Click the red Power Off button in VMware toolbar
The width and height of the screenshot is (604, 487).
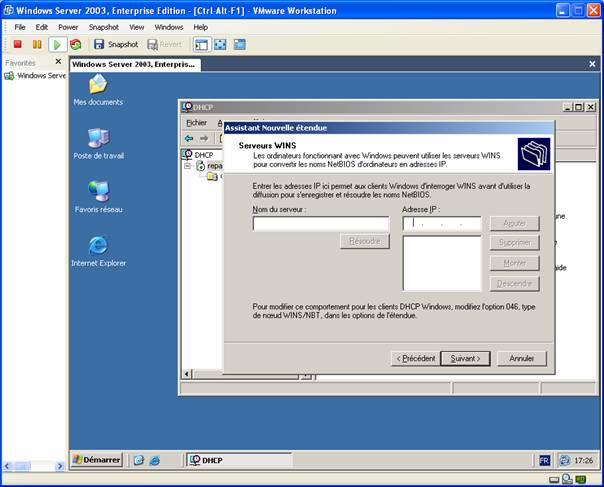tap(17, 44)
